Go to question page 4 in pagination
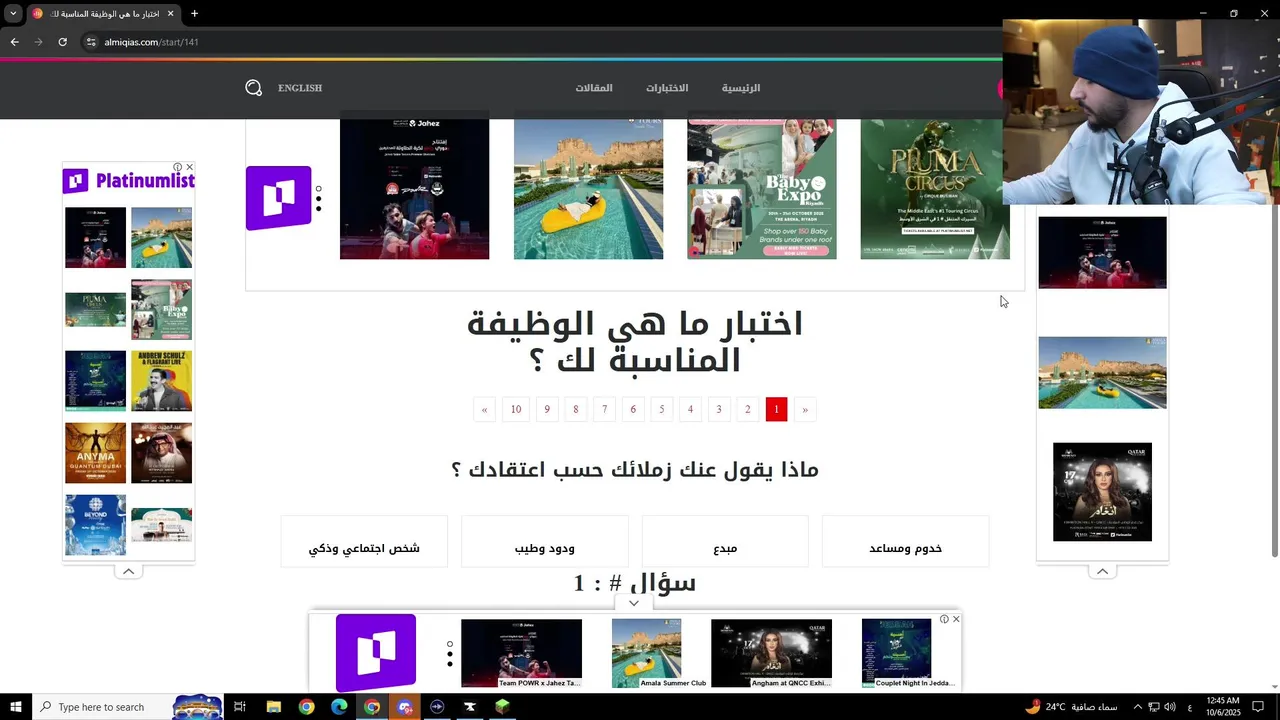 690,409
